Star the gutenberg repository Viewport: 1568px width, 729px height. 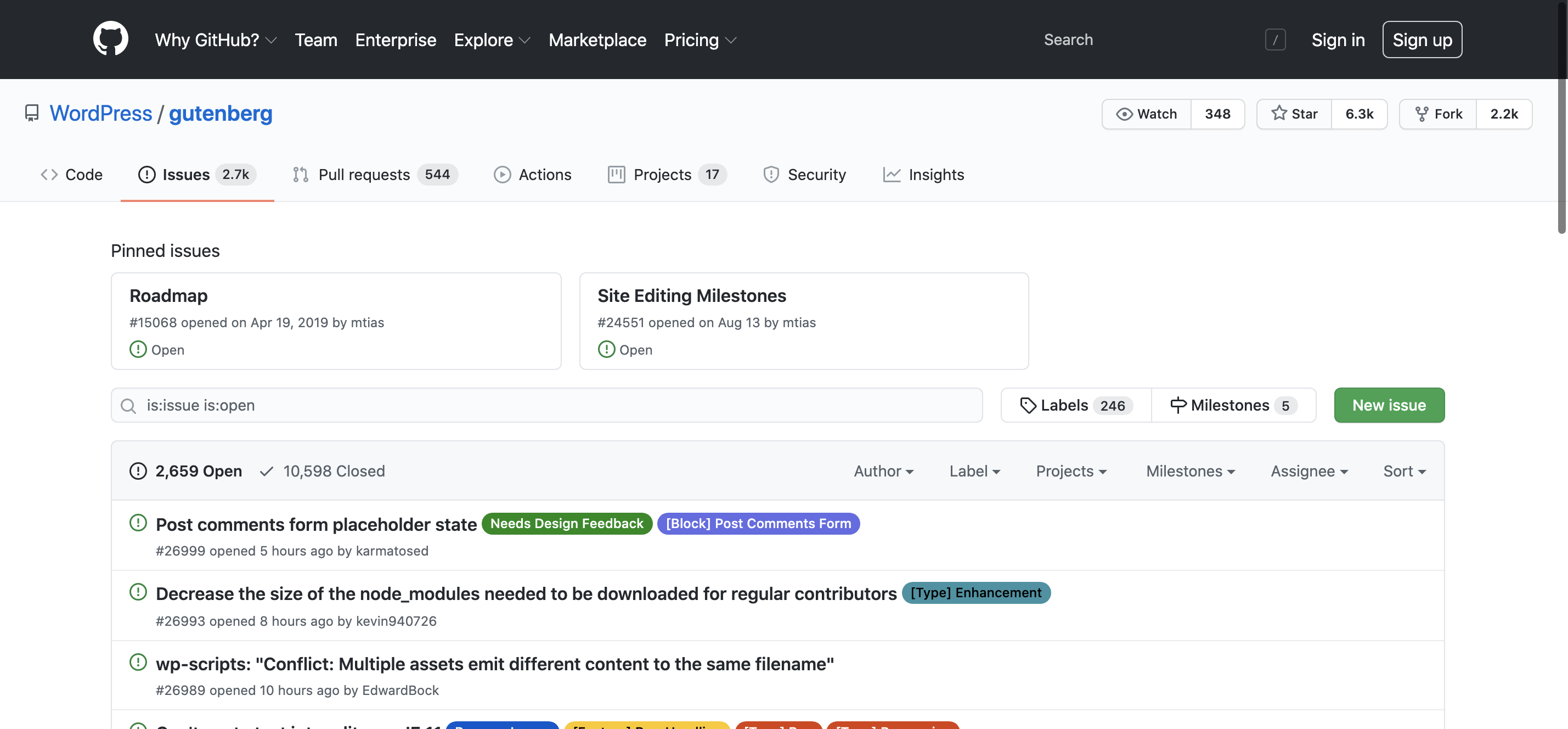click(x=1294, y=113)
